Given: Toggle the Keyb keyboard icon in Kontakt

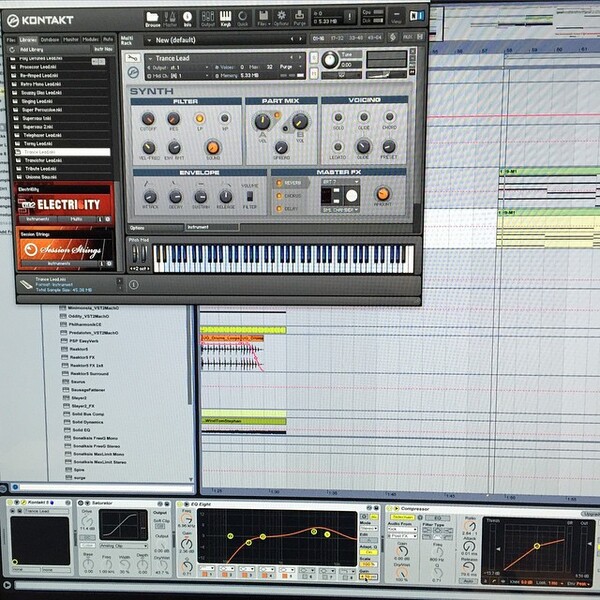Looking at the screenshot, I should point(225,18).
